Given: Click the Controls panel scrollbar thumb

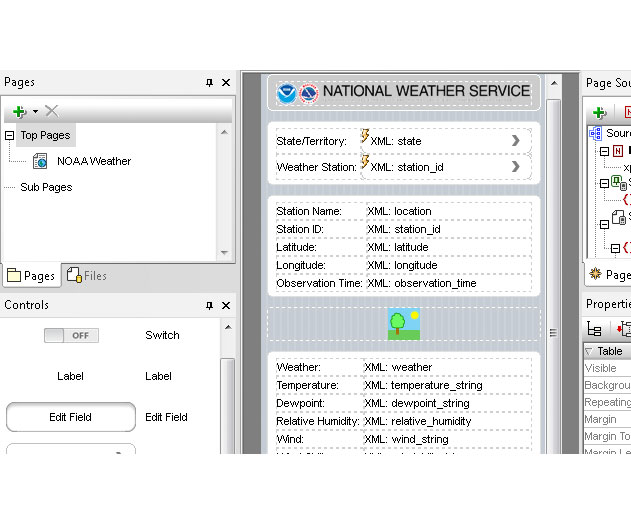Looking at the screenshot, I should [x=228, y=406].
